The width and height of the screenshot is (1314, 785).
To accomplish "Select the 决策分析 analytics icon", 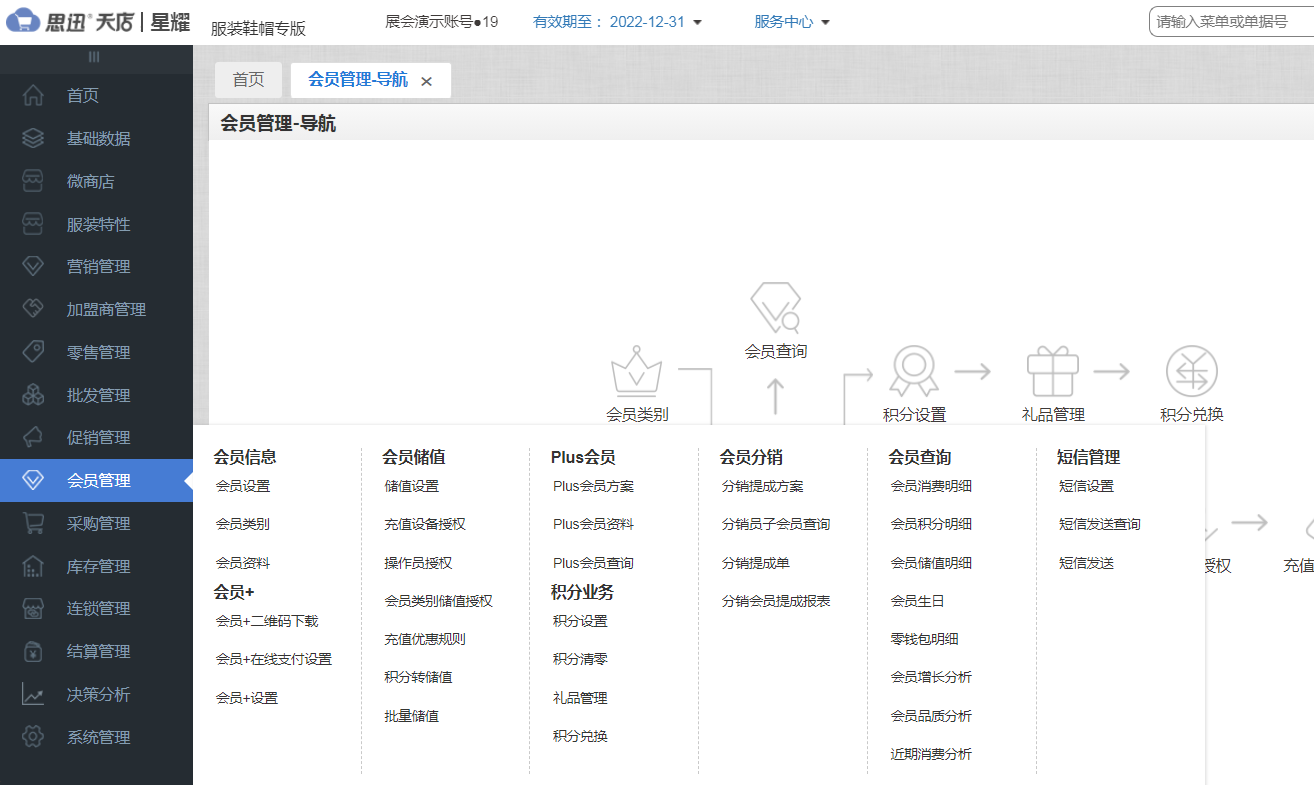I will (x=35, y=693).
